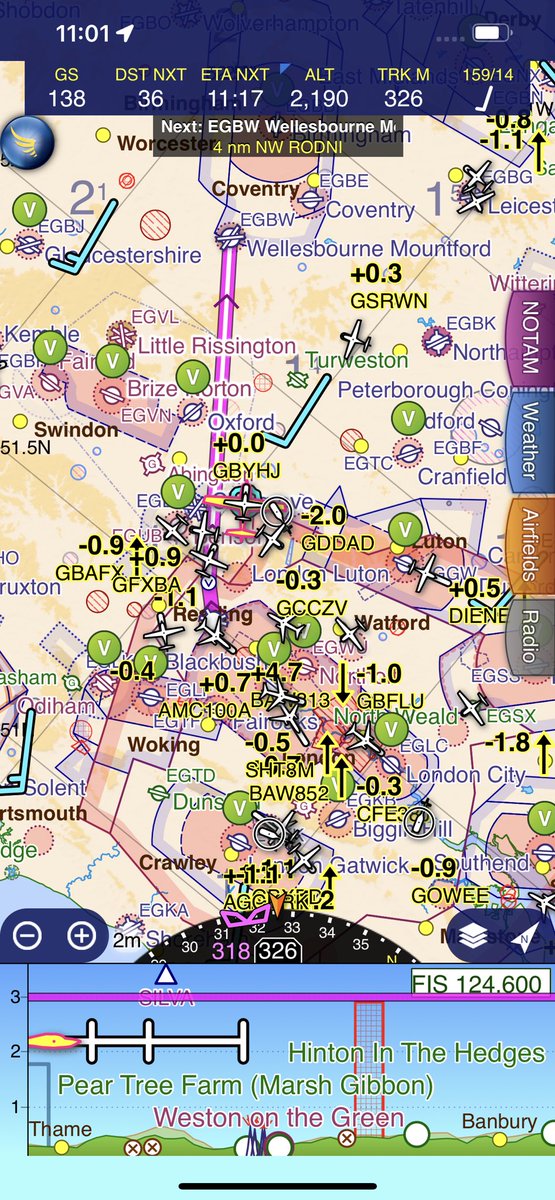This screenshot has width=555, height=1200.
Task: Tap green V marker near Dunsfold
Action: [x=238, y=807]
